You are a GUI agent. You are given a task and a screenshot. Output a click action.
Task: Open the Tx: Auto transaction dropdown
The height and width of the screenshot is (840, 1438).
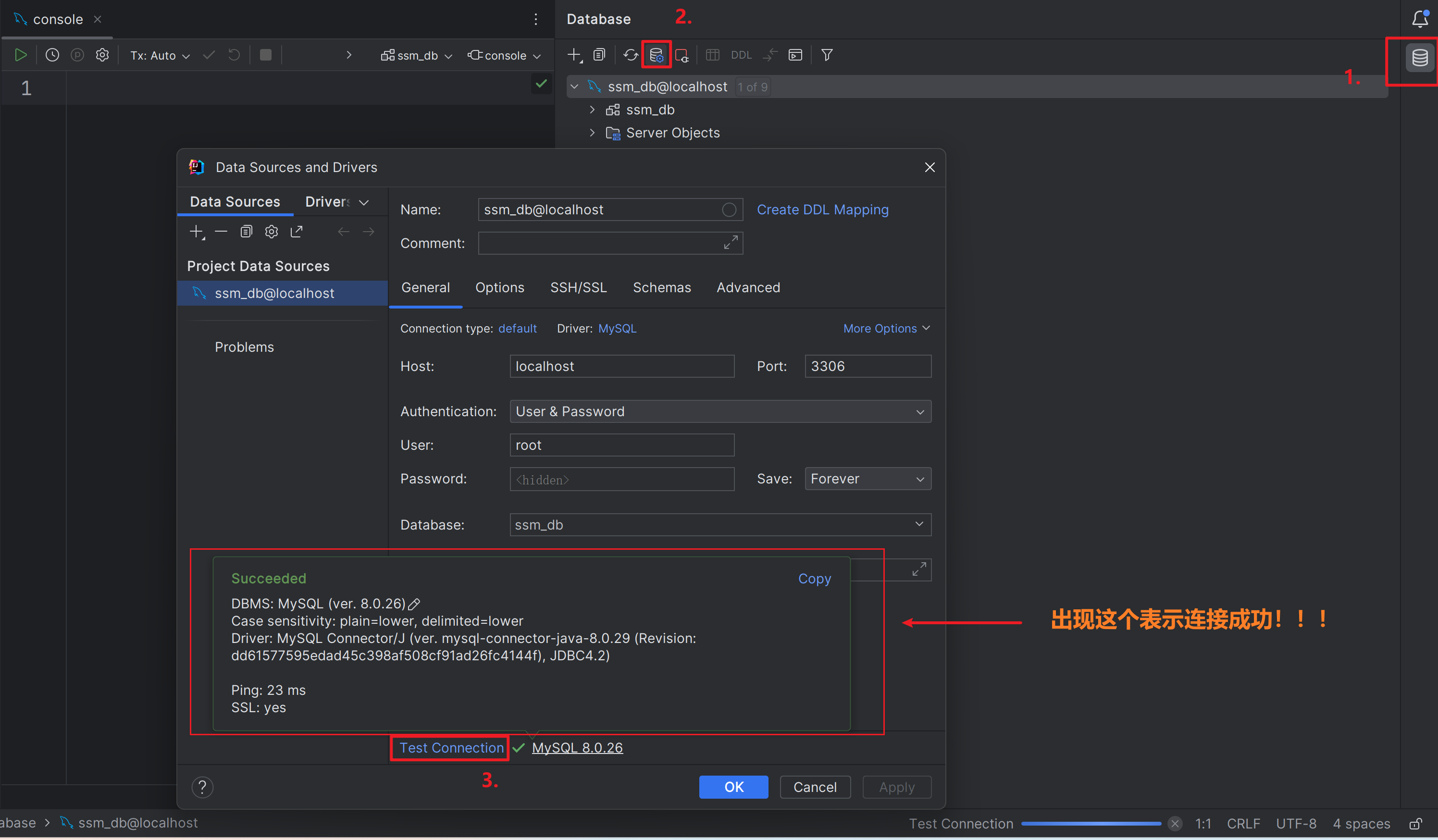point(159,55)
